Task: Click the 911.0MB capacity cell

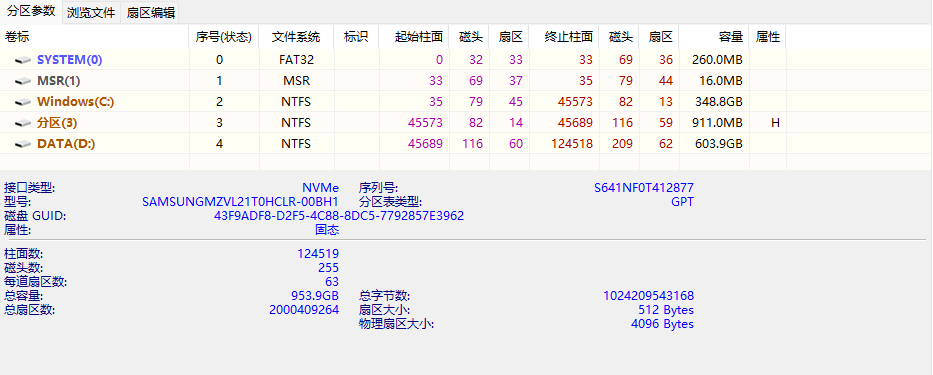Action: [714, 123]
